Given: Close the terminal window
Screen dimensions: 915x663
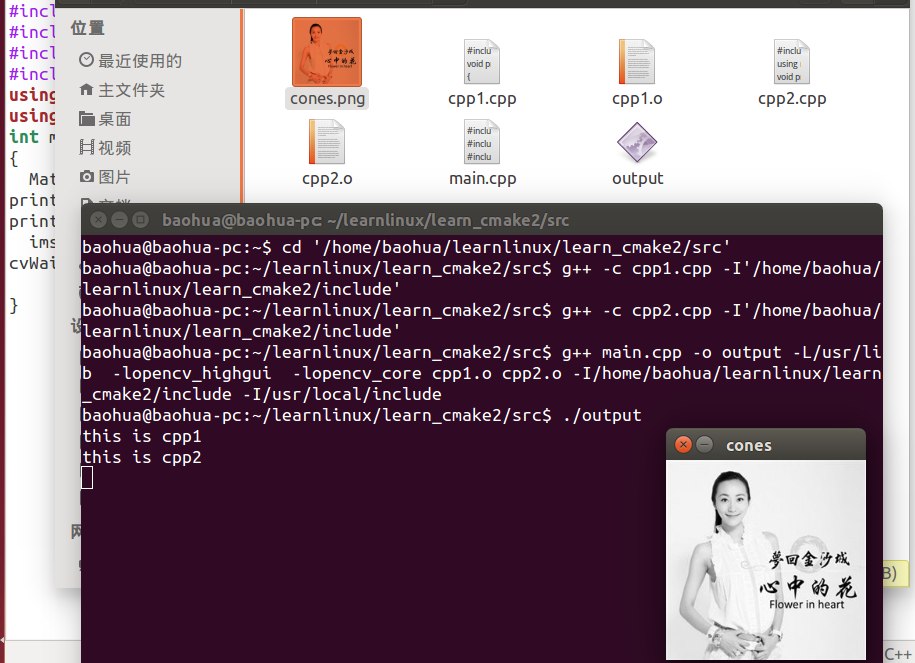Looking at the screenshot, I should coord(99,220).
